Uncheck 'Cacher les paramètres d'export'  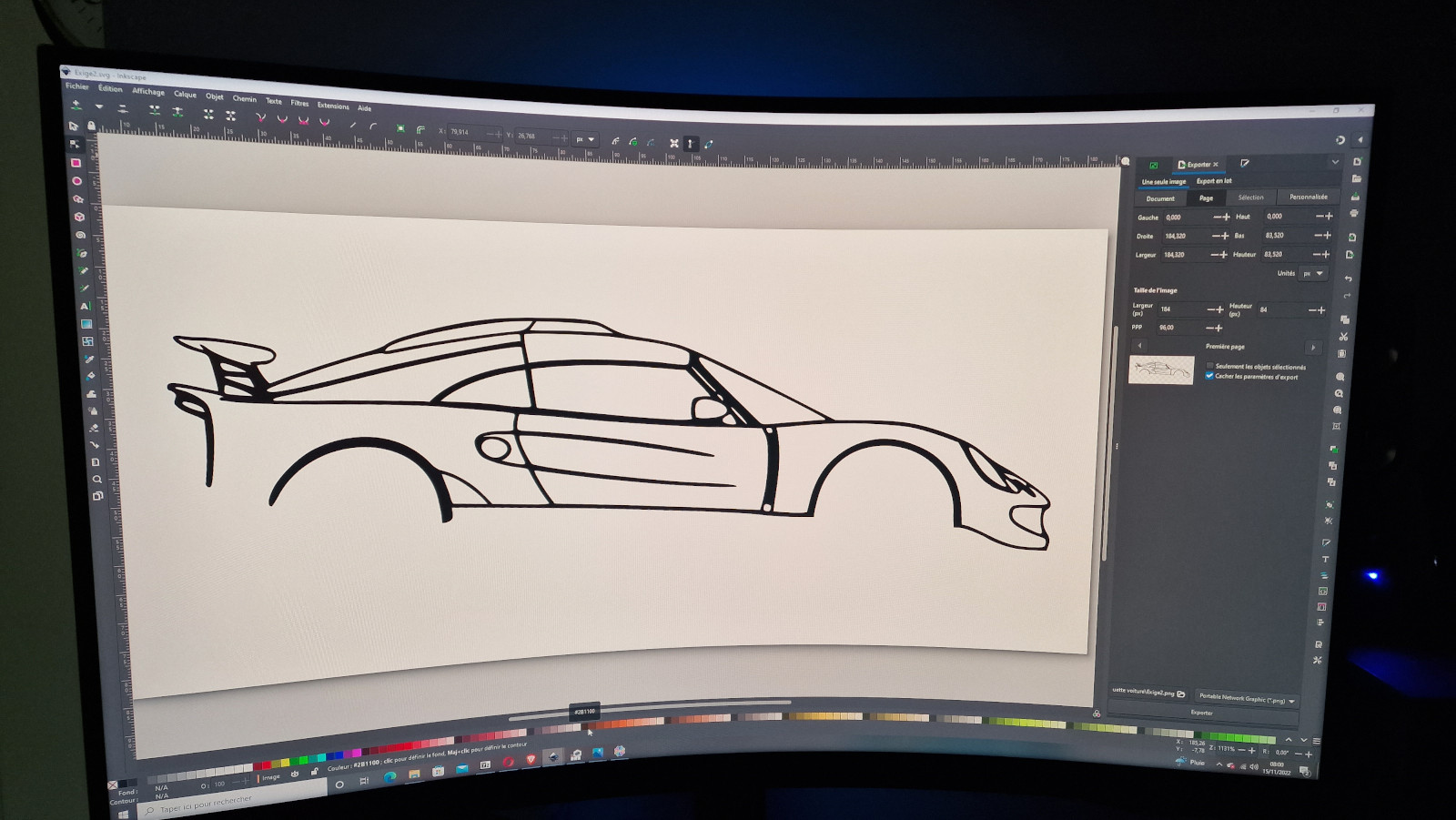(x=1209, y=376)
